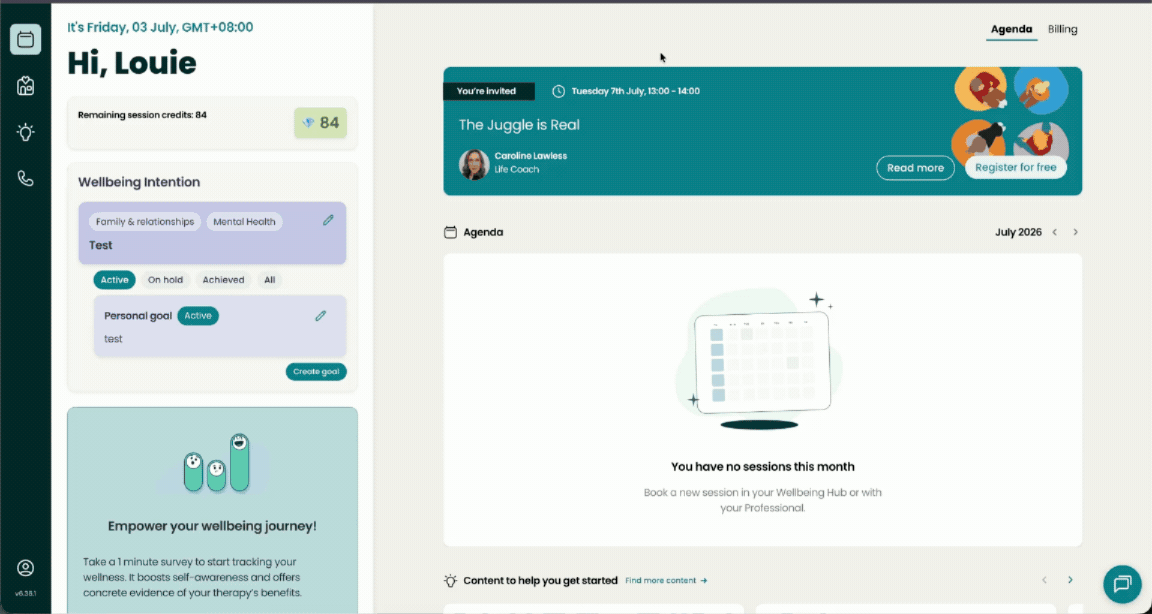
Task: Click Empower your wellbeing journey! heading
Action: [212, 527]
